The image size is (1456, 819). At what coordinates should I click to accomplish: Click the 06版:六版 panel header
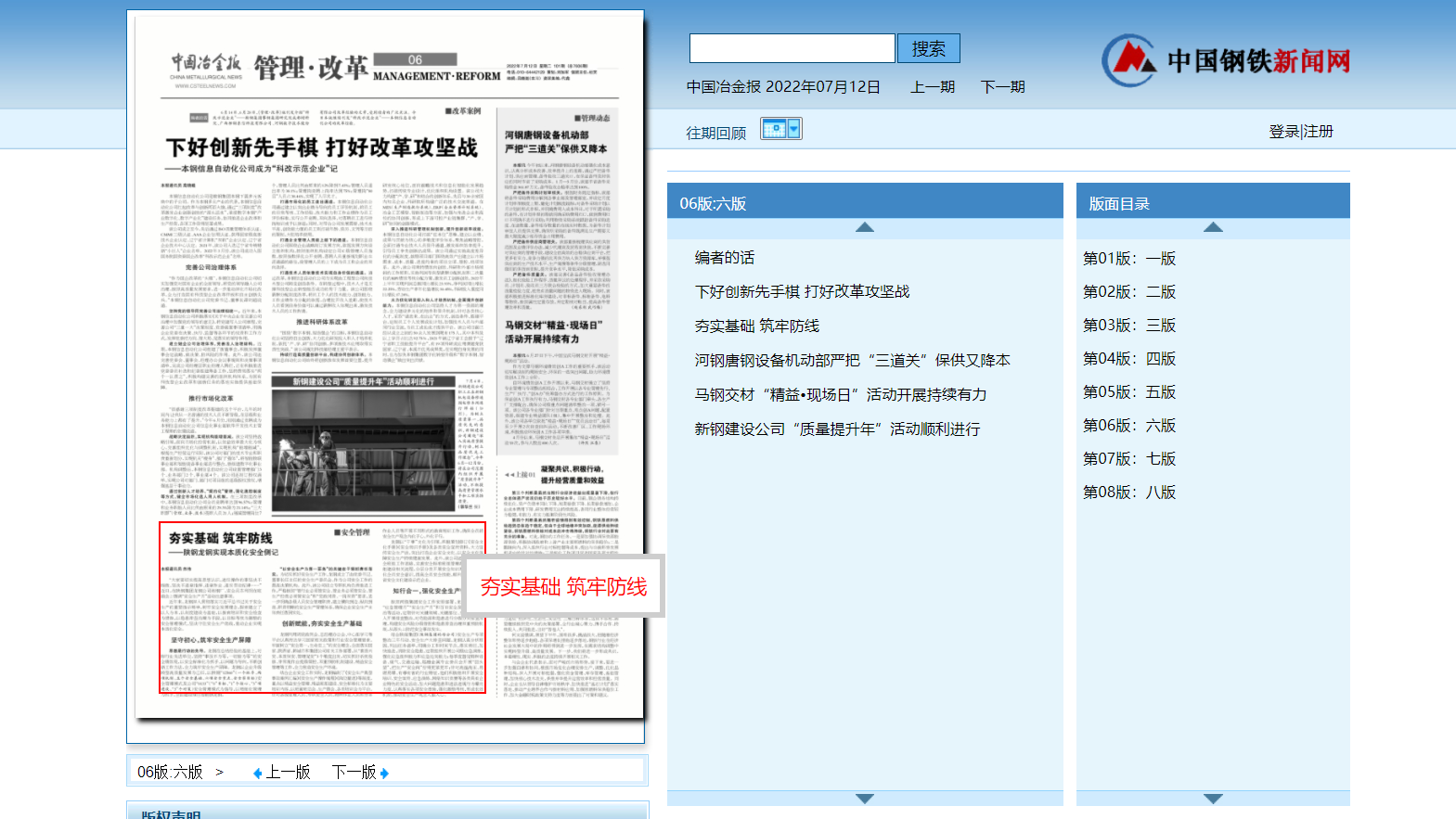tap(865, 203)
